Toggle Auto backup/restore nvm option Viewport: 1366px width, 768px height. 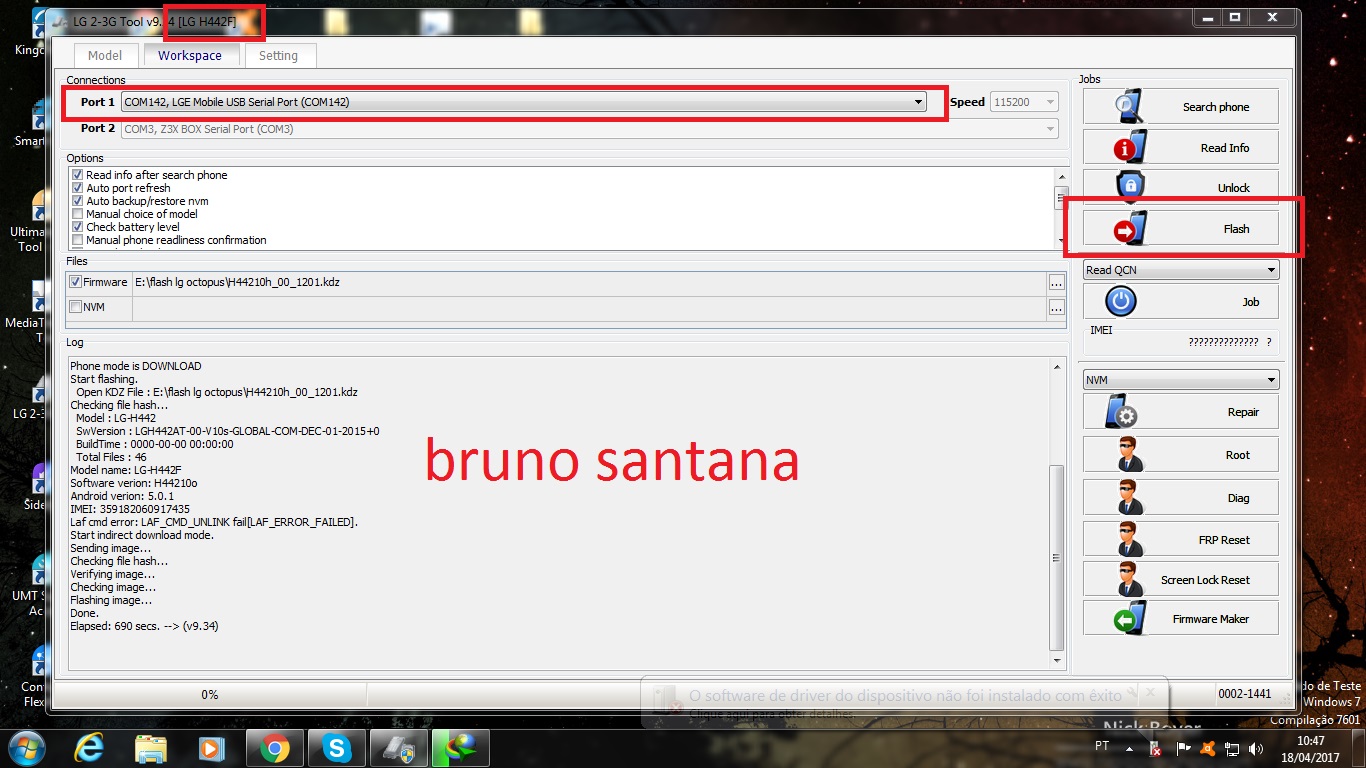77,201
